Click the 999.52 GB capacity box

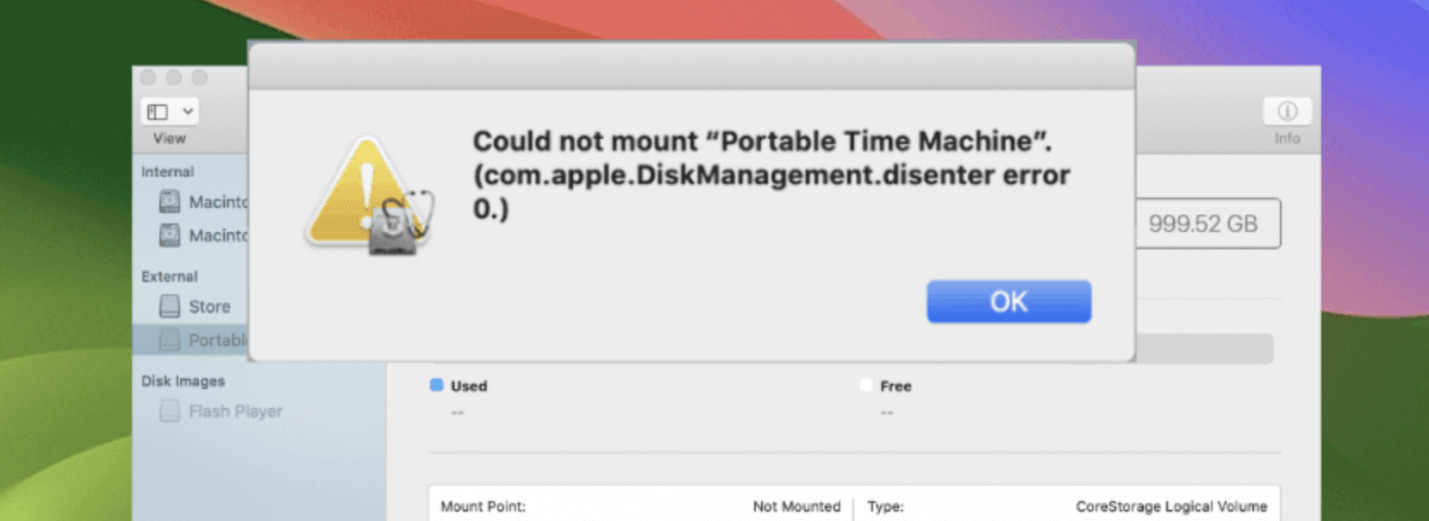[1207, 223]
